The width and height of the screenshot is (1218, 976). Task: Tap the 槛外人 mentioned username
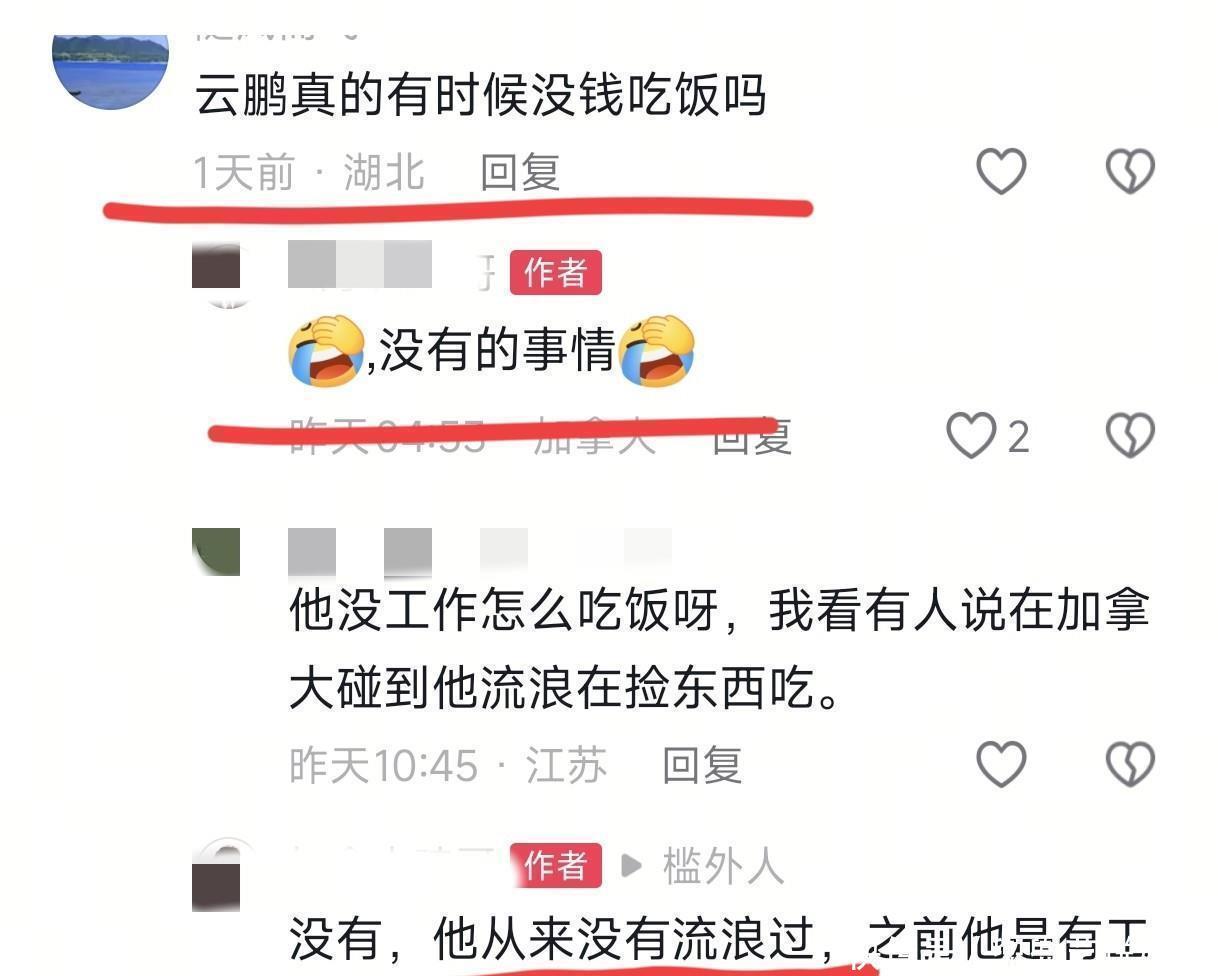[x=723, y=866]
